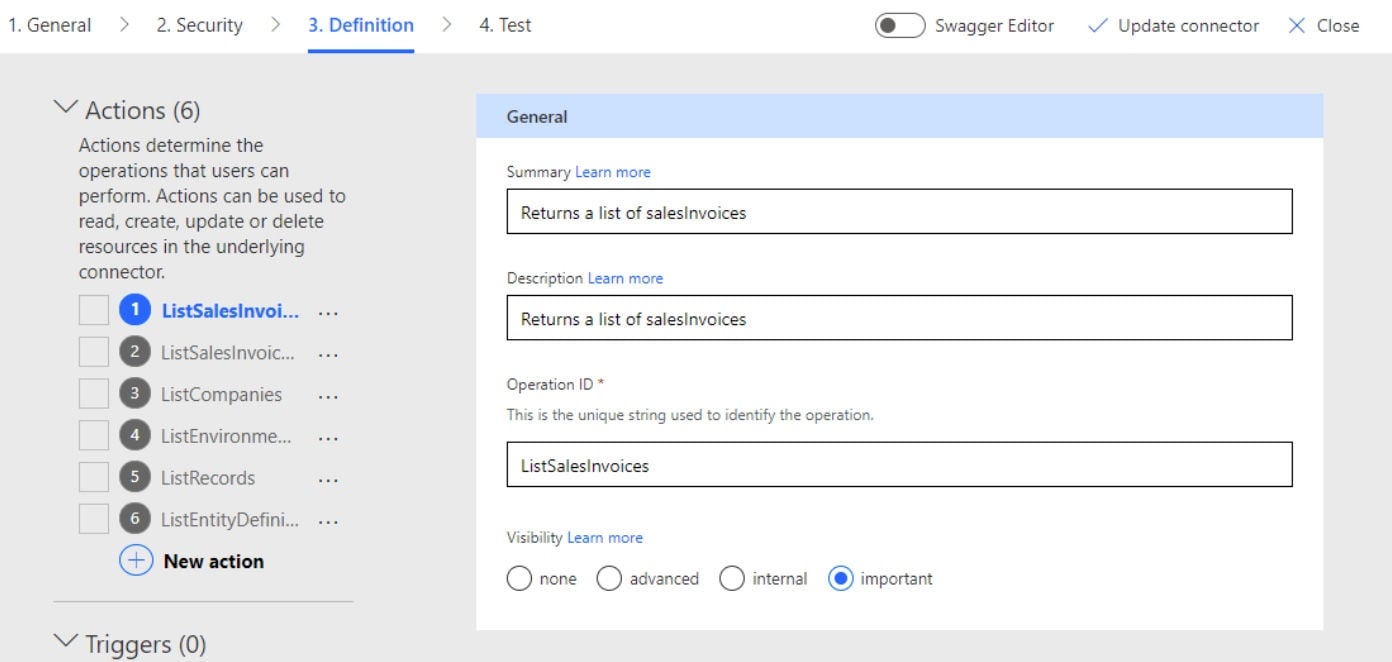Collapse the Triggers (0) section
Screen dimensions: 1392x662
pos(67,642)
